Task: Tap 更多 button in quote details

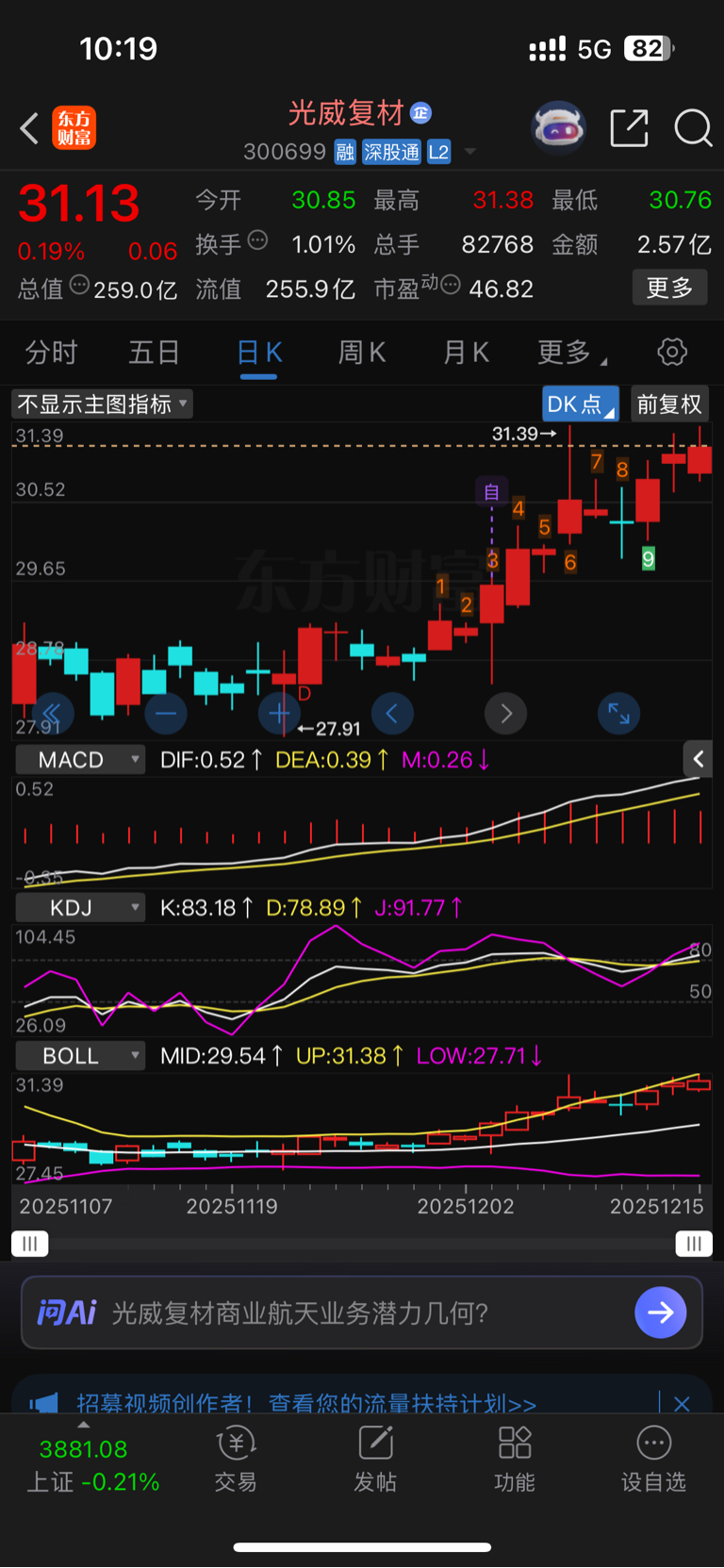Action: coord(669,288)
